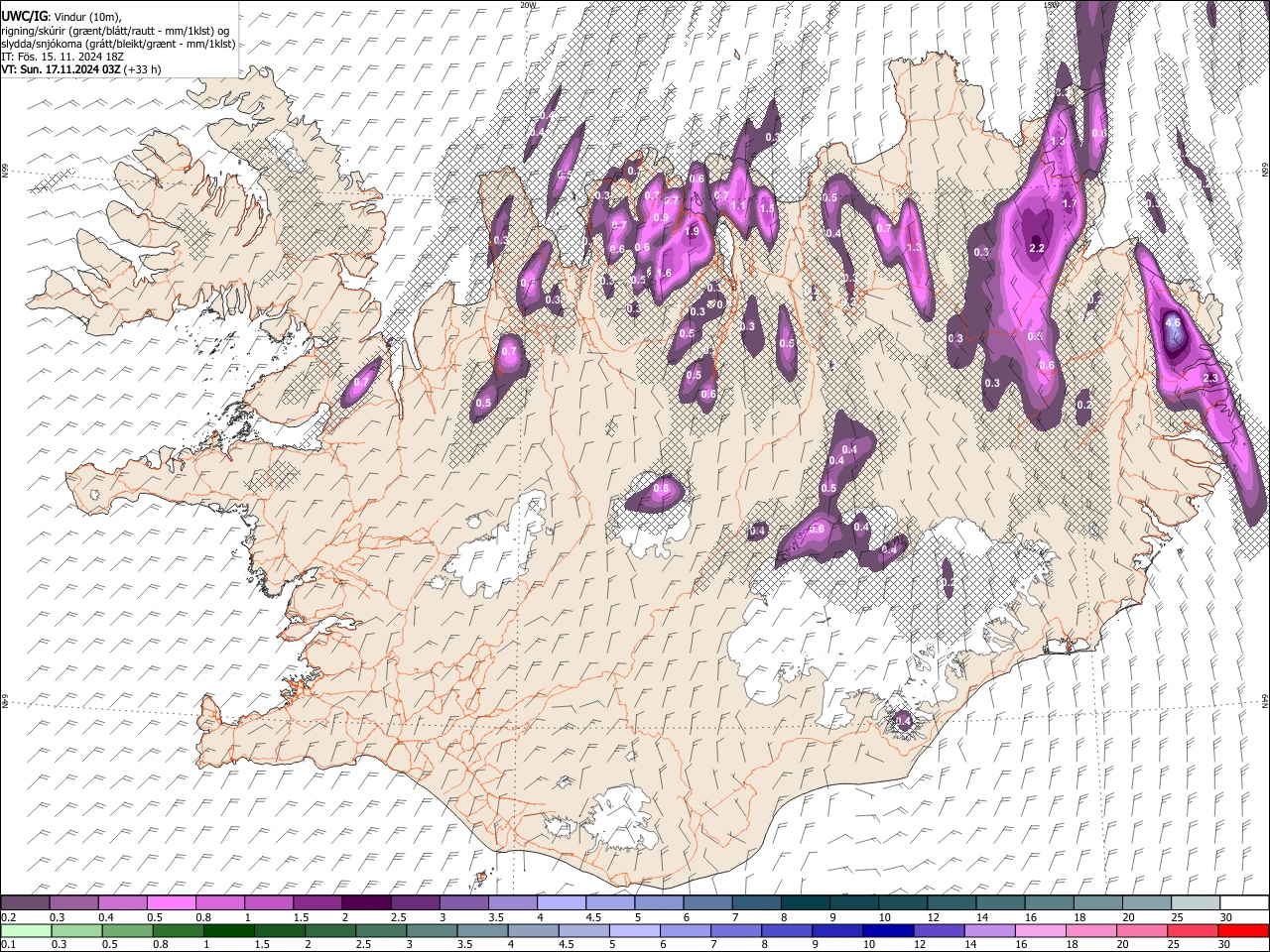This screenshot has width=1270, height=952.
Task: Click the 2.2 value in the northeast snow band
Action: click(1038, 247)
